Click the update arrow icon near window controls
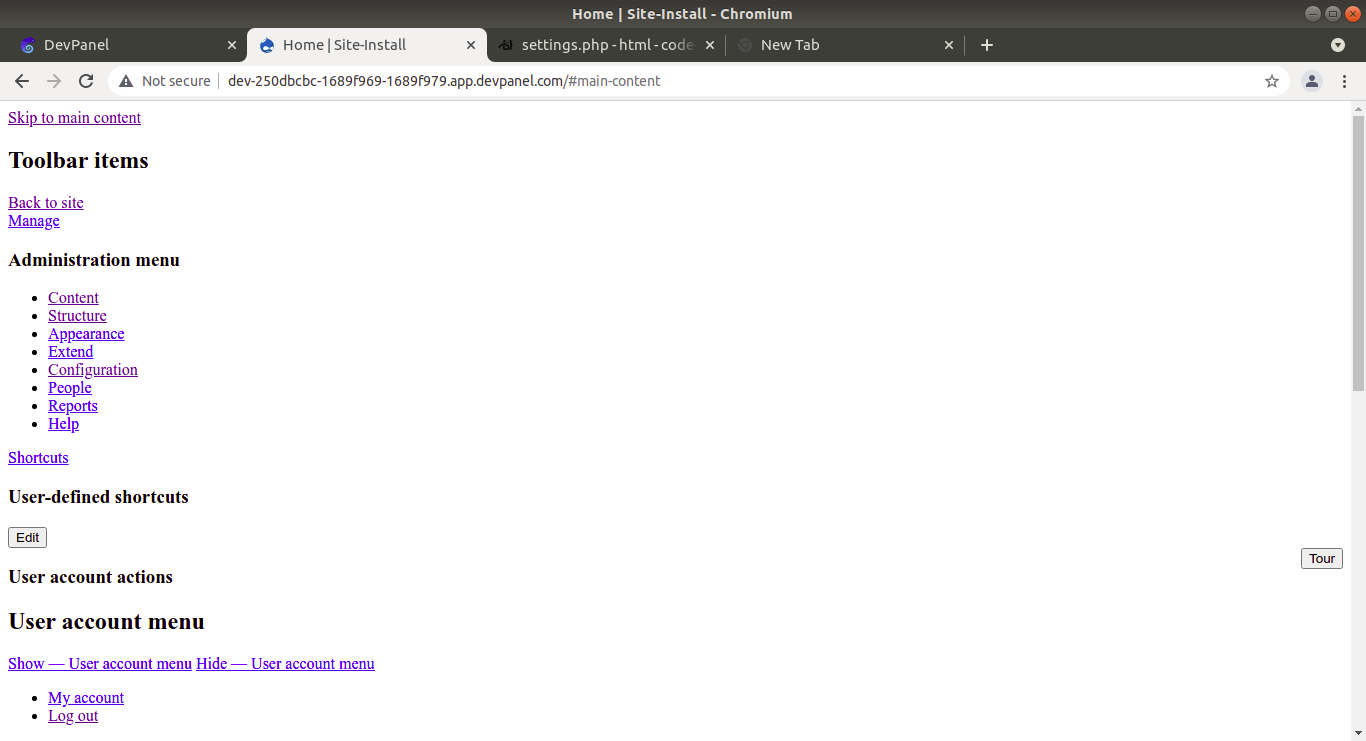The image size is (1366, 741). pos(1338,45)
